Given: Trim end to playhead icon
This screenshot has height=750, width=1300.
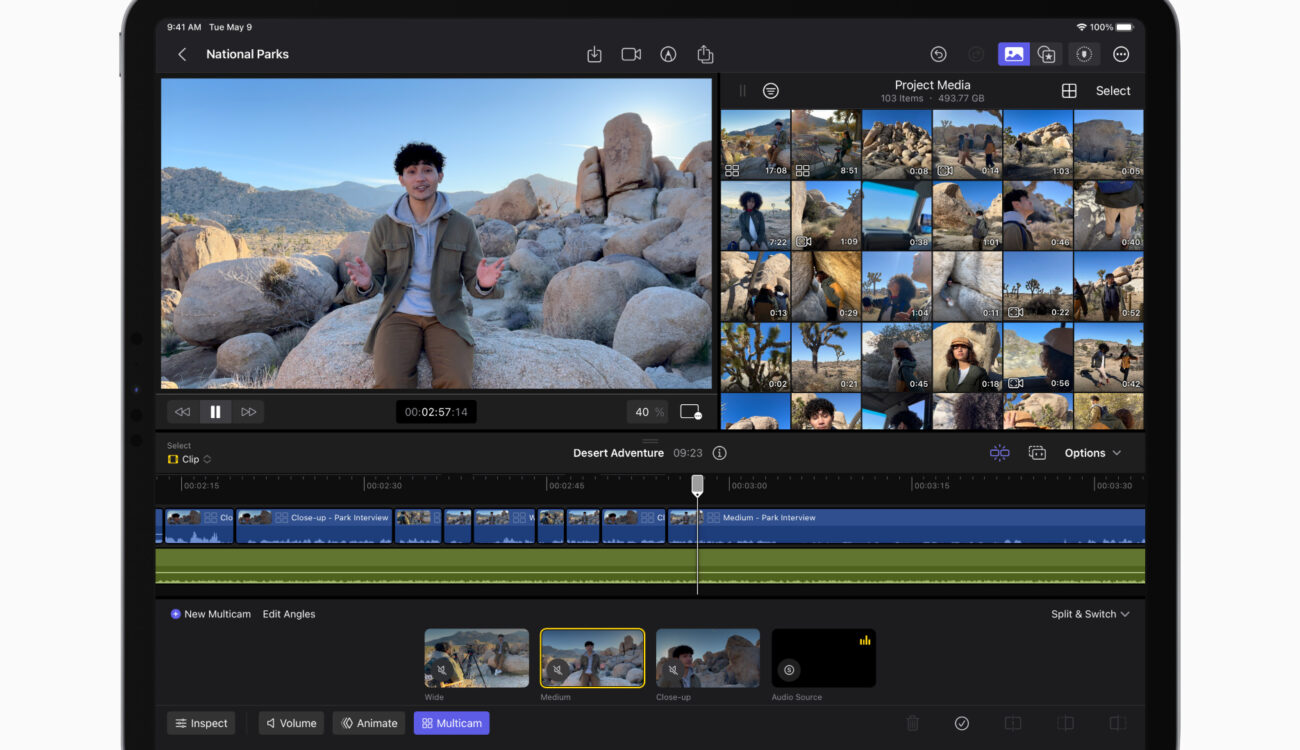Looking at the screenshot, I should click(x=1118, y=723).
